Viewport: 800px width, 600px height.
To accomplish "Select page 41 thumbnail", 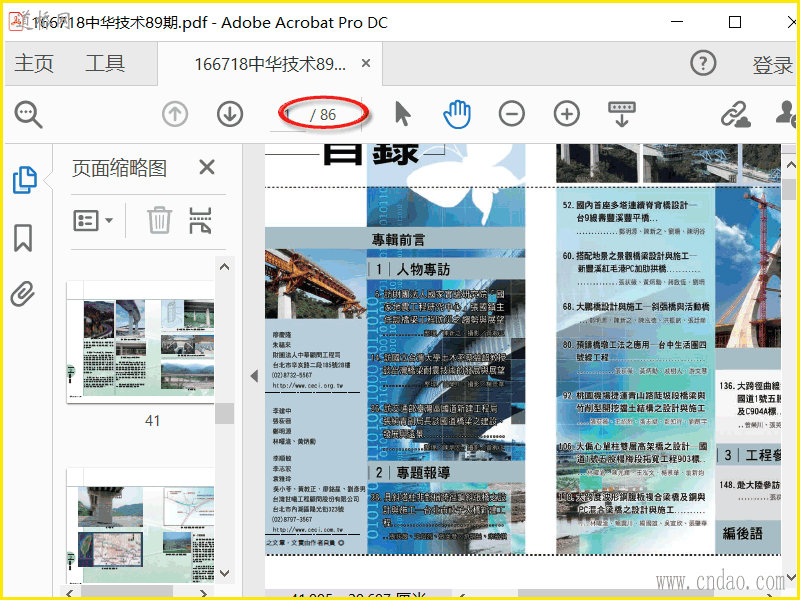I will click(141, 342).
